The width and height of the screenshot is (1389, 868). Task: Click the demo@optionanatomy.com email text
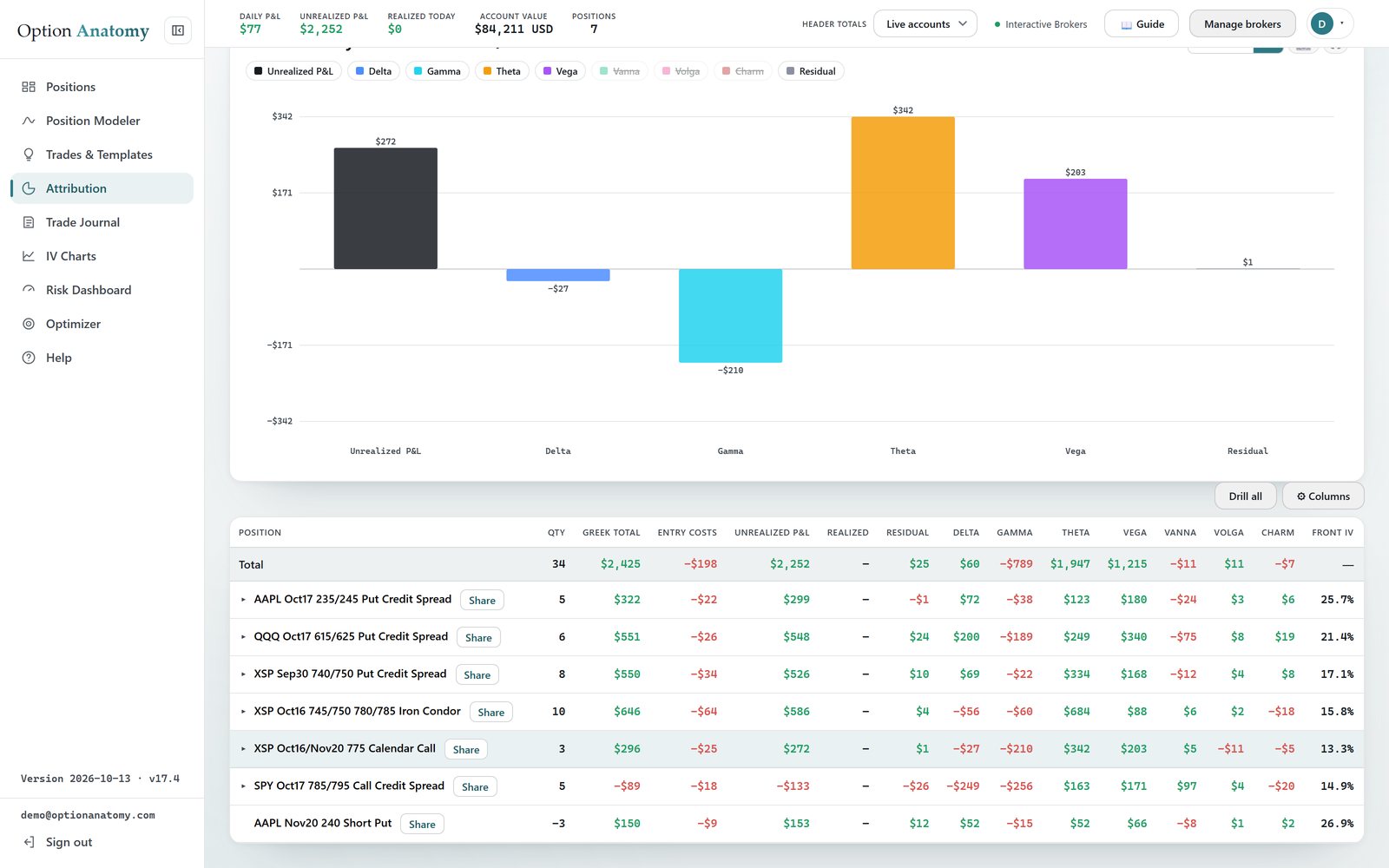(88, 816)
